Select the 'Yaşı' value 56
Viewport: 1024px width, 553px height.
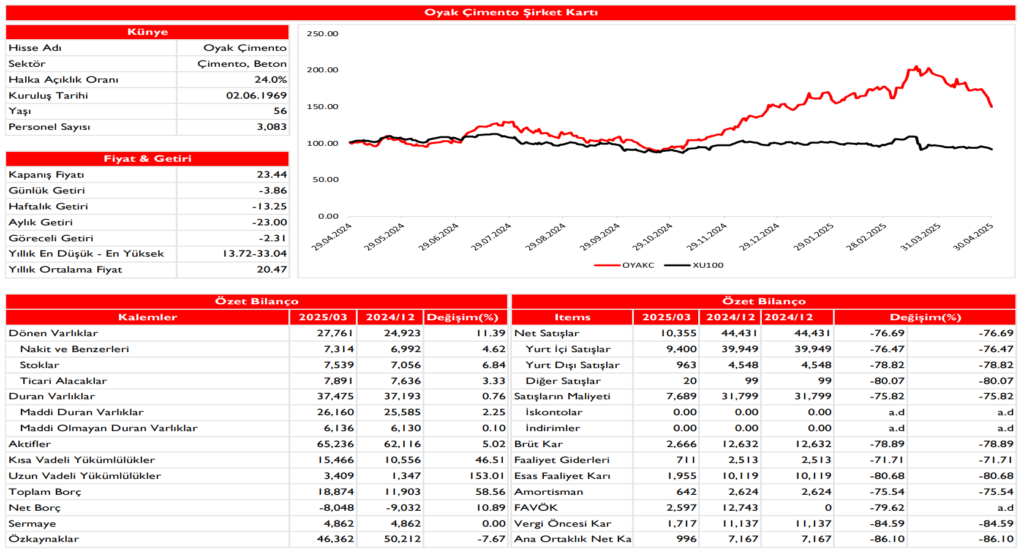click(280, 111)
